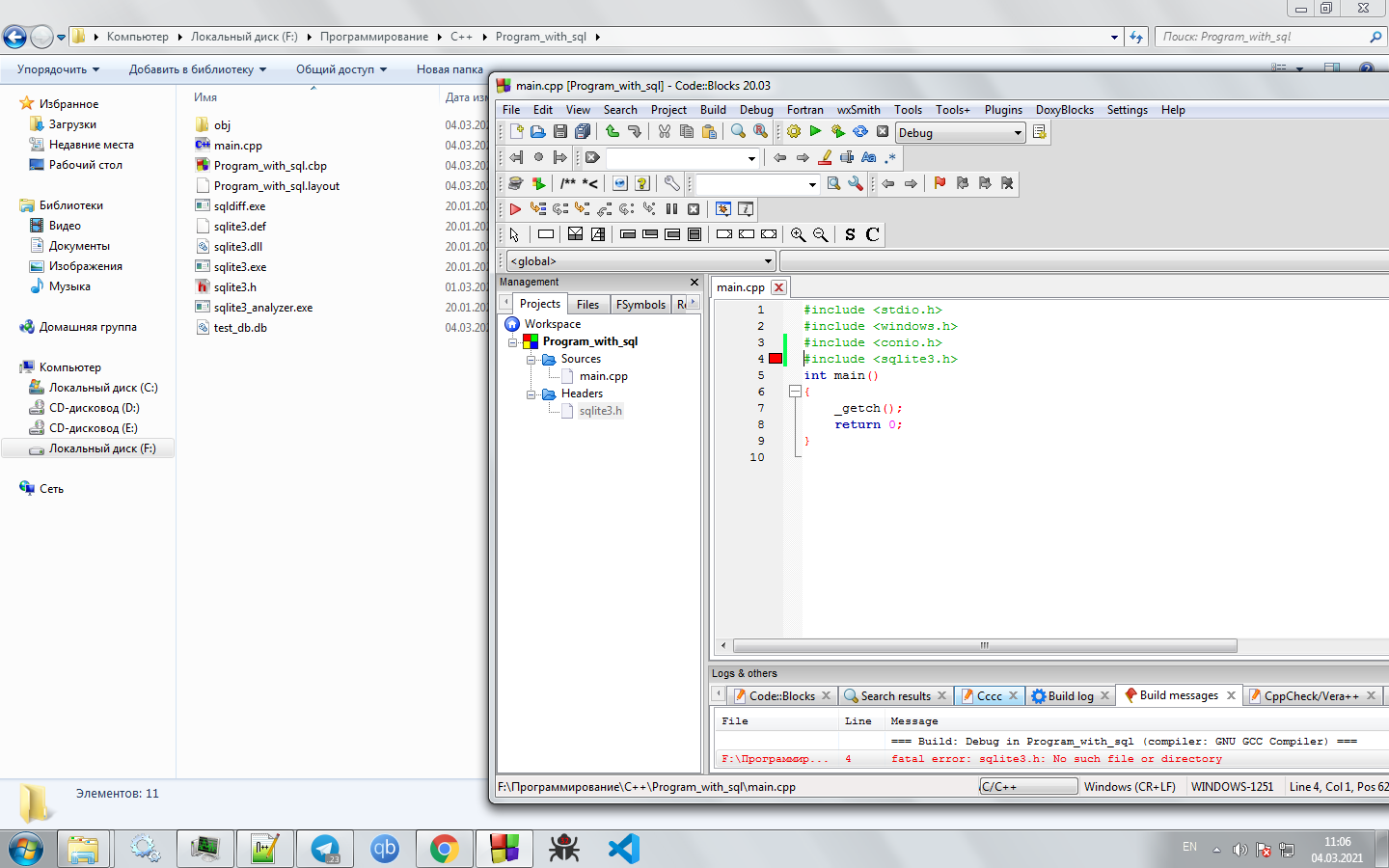The height and width of the screenshot is (868, 1389).
Task: Click the wxSmith Zoom in icon
Action: [798, 234]
